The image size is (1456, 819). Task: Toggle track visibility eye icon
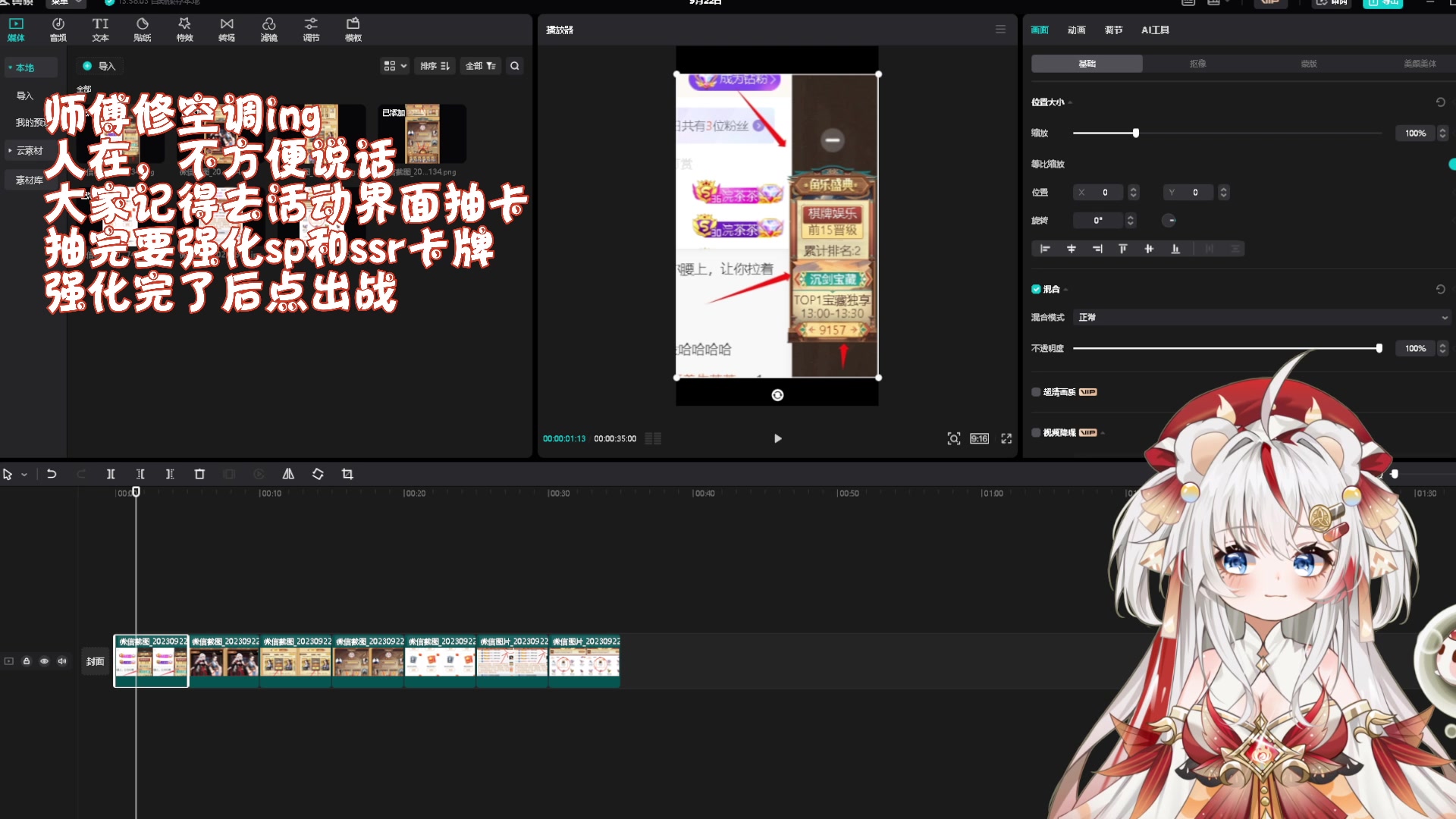click(x=44, y=661)
